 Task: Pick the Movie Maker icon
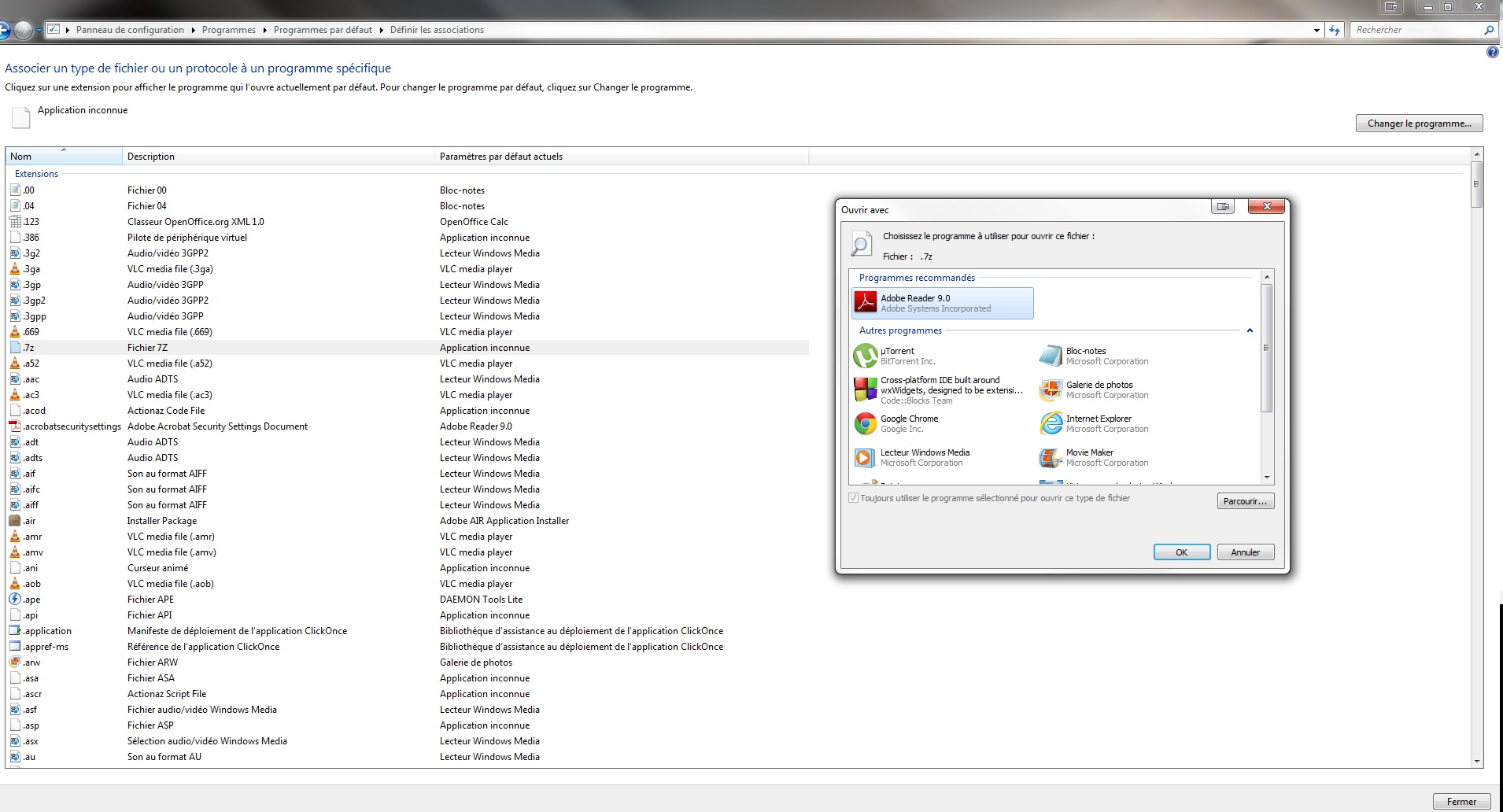tap(1051, 458)
